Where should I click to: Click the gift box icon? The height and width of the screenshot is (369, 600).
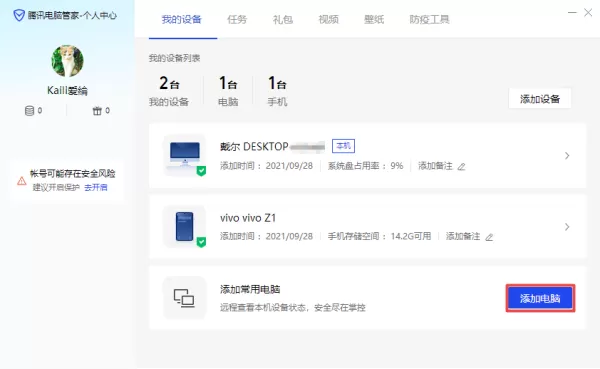pos(97,111)
